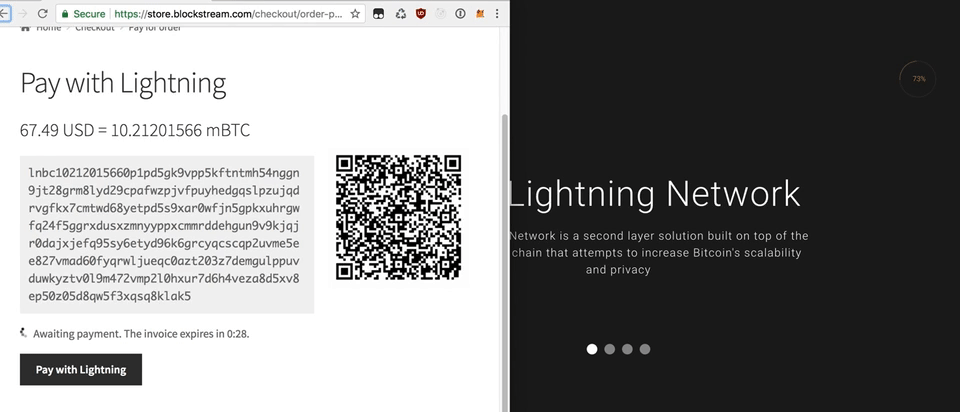Screen dimensions: 960x412
Task: Click the "Awaiting payment" status text
Action: (141, 334)
